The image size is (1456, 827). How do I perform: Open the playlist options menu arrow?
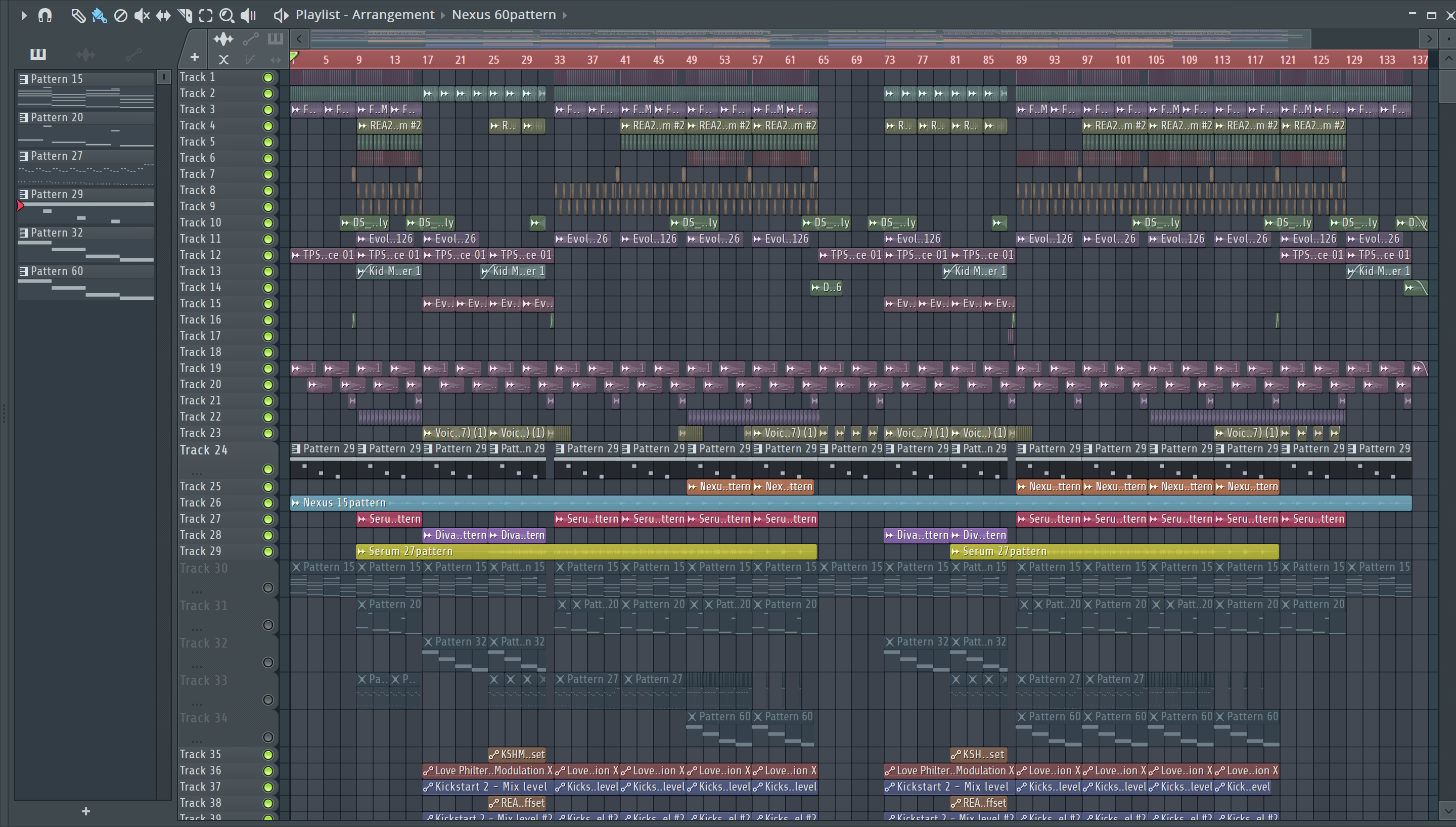pos(24,15)
